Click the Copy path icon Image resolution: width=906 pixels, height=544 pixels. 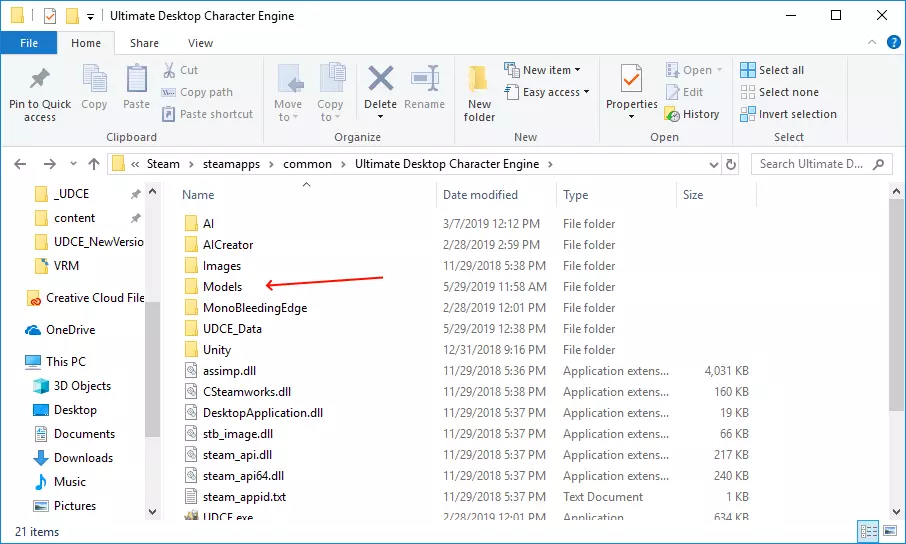point(169,92)
